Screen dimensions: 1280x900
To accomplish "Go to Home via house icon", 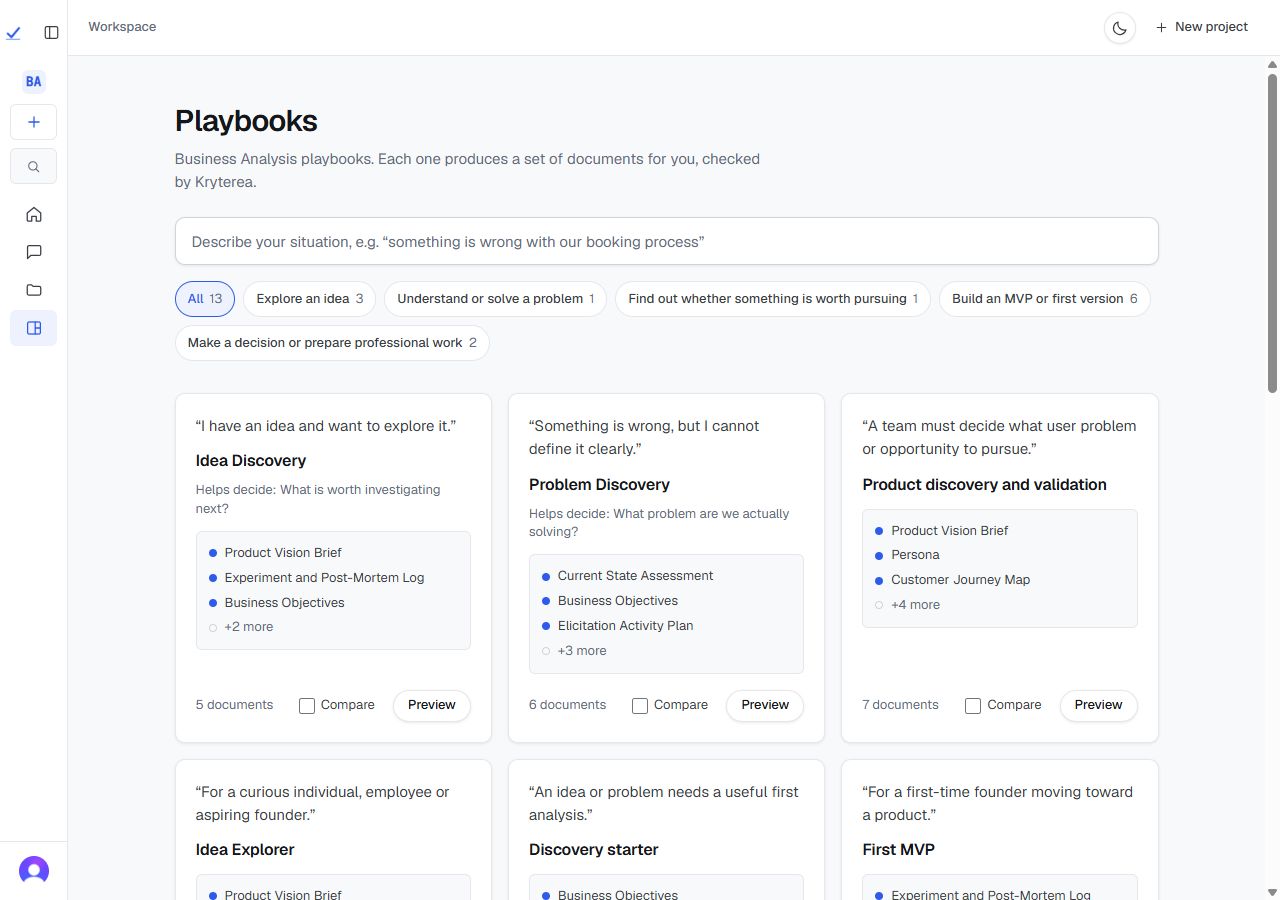I will click(34, 214).
